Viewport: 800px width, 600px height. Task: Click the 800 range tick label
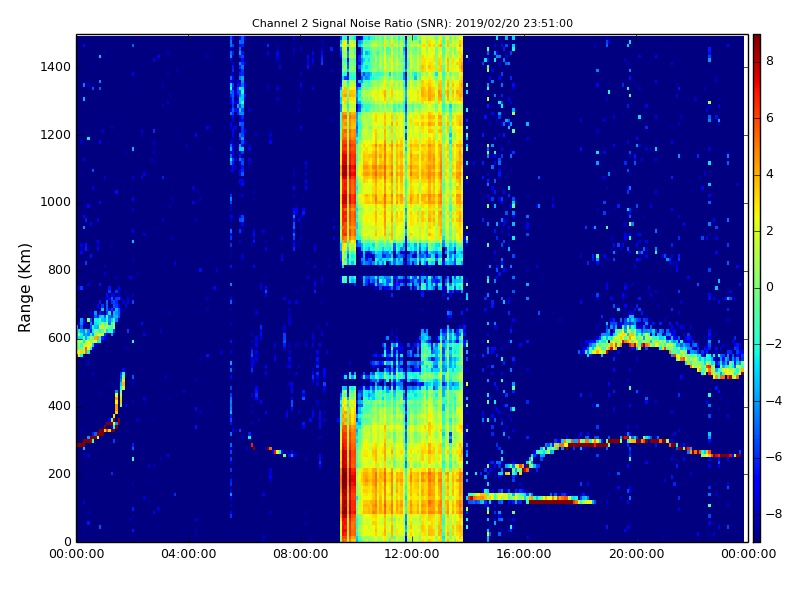click(x=59, y=270)
